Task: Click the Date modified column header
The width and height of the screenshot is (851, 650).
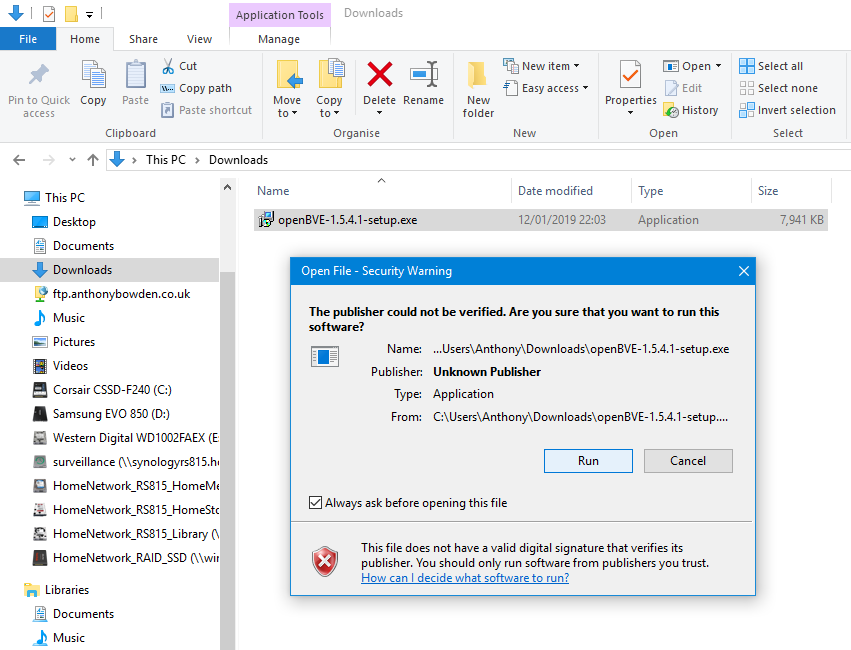Action: [557, 190]
